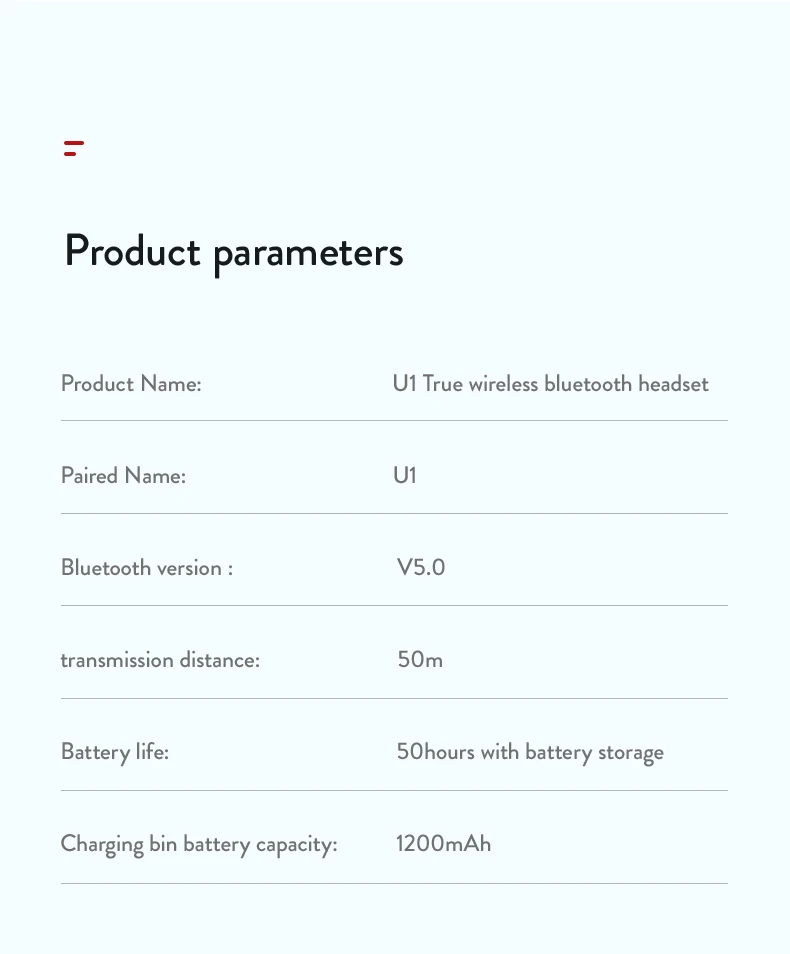The height and width of the screenshot is (954, 790).
Task: Select the Product Name label
Action: (x=131, y=384)
